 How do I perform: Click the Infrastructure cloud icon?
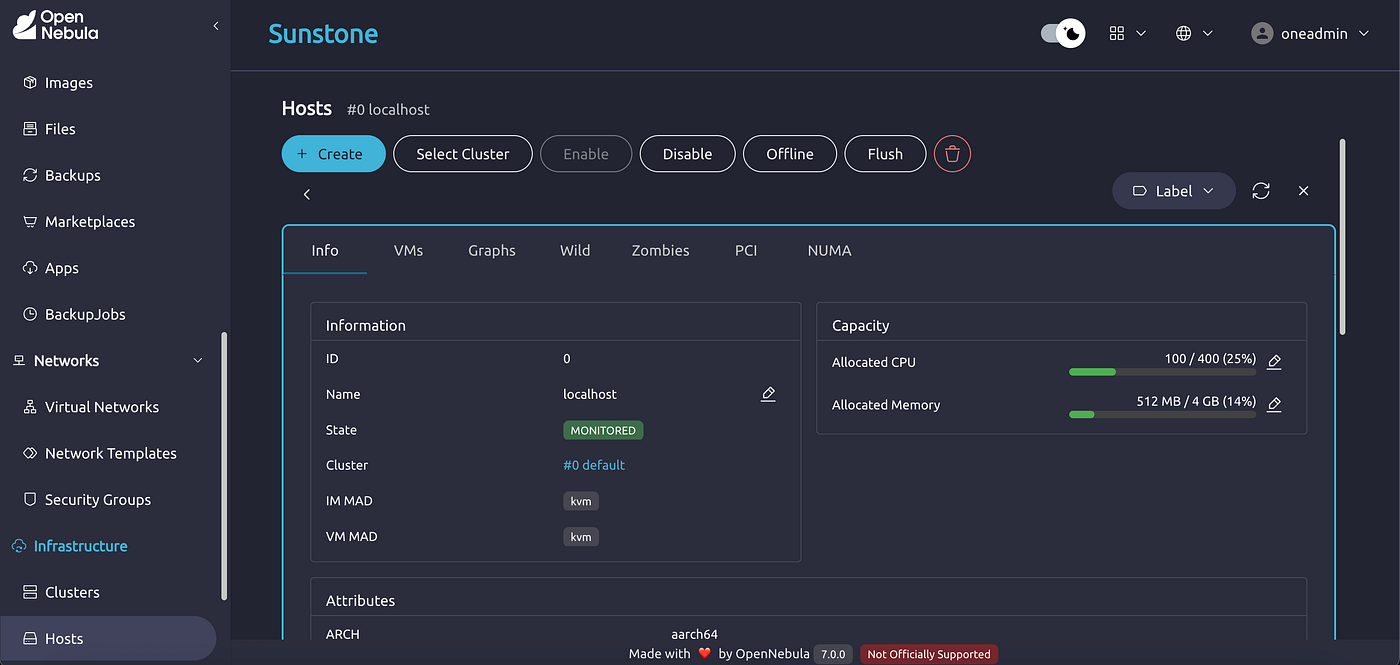point(19,546)
